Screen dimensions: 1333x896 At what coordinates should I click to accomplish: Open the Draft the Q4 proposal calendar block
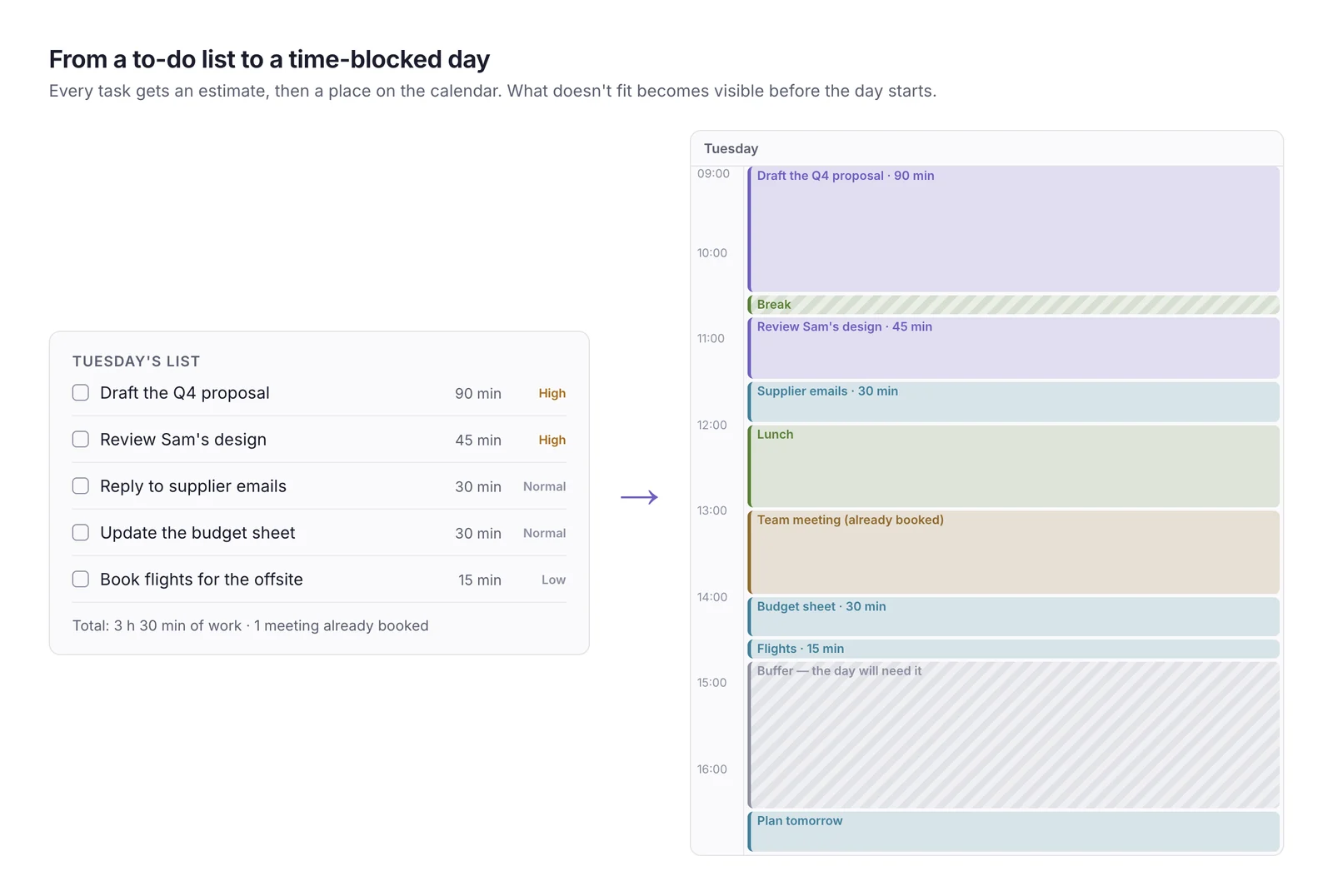tap(1013, 229)
